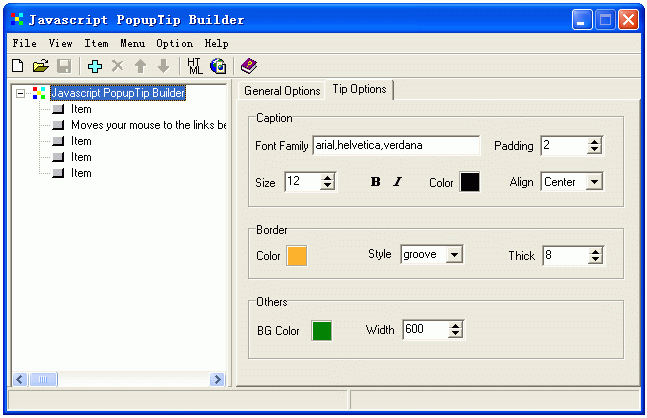Click the tree horizontal scrollbar thumb
647x418 pixels.
43,379
